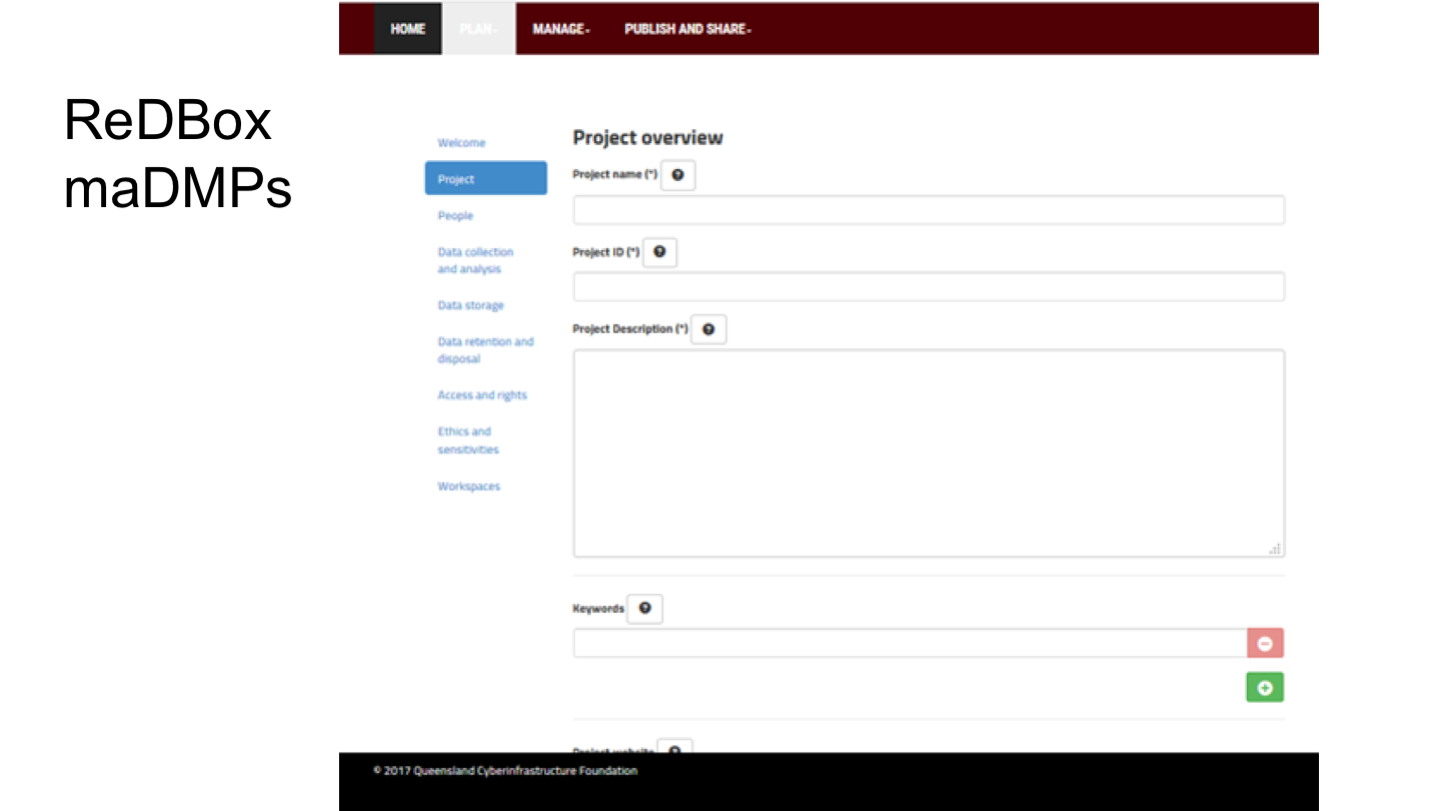Select the Welcome section in sidebar
Viewport: 1441px width, 811px height.
pos(461,143)
